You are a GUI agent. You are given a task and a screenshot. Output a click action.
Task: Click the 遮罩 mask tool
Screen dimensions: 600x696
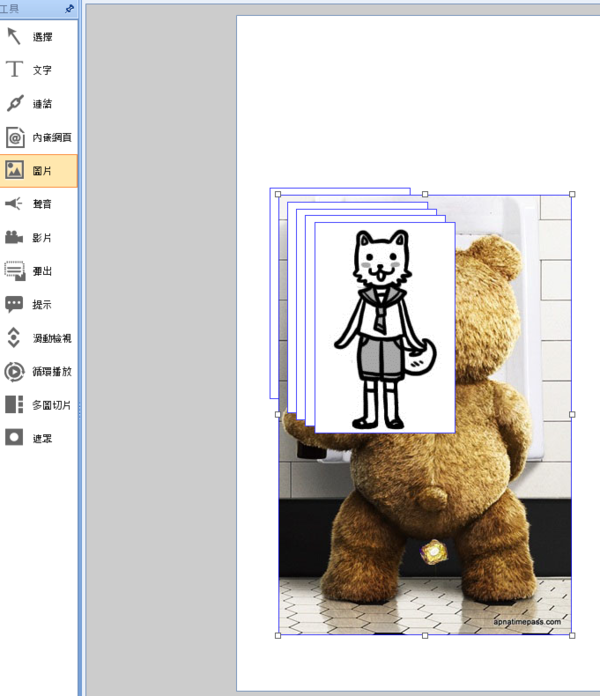(x=38, y=438)
